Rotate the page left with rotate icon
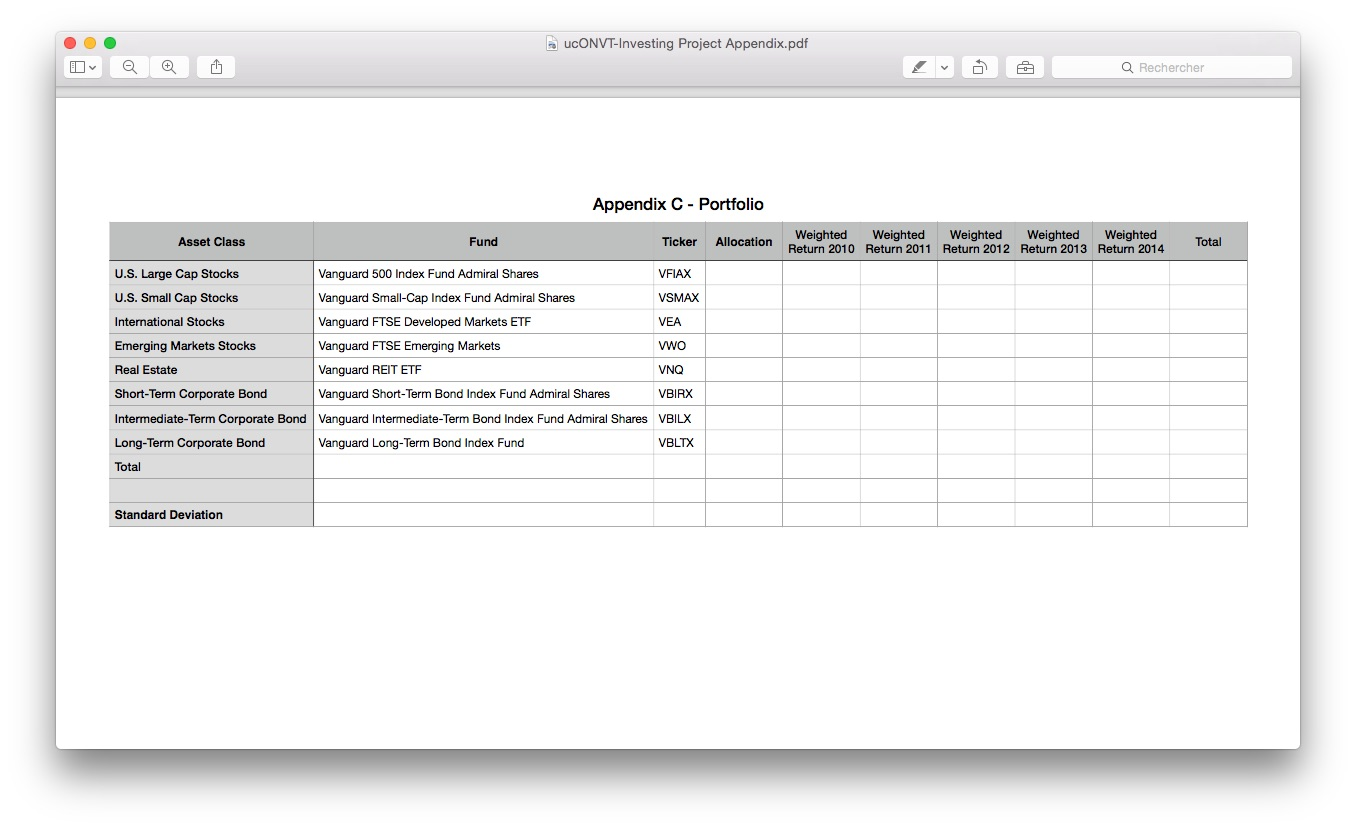The width and height of the screenshot is (1356, 829). pos(978,66)
